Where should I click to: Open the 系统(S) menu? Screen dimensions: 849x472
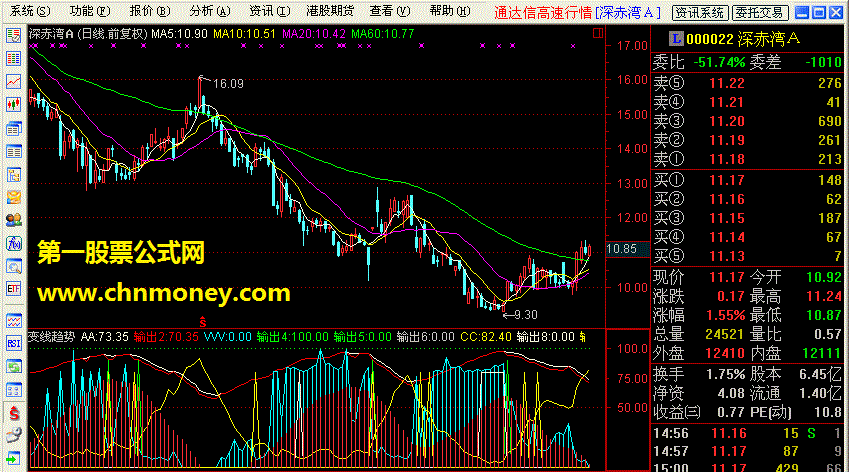[x=30, y=11]
